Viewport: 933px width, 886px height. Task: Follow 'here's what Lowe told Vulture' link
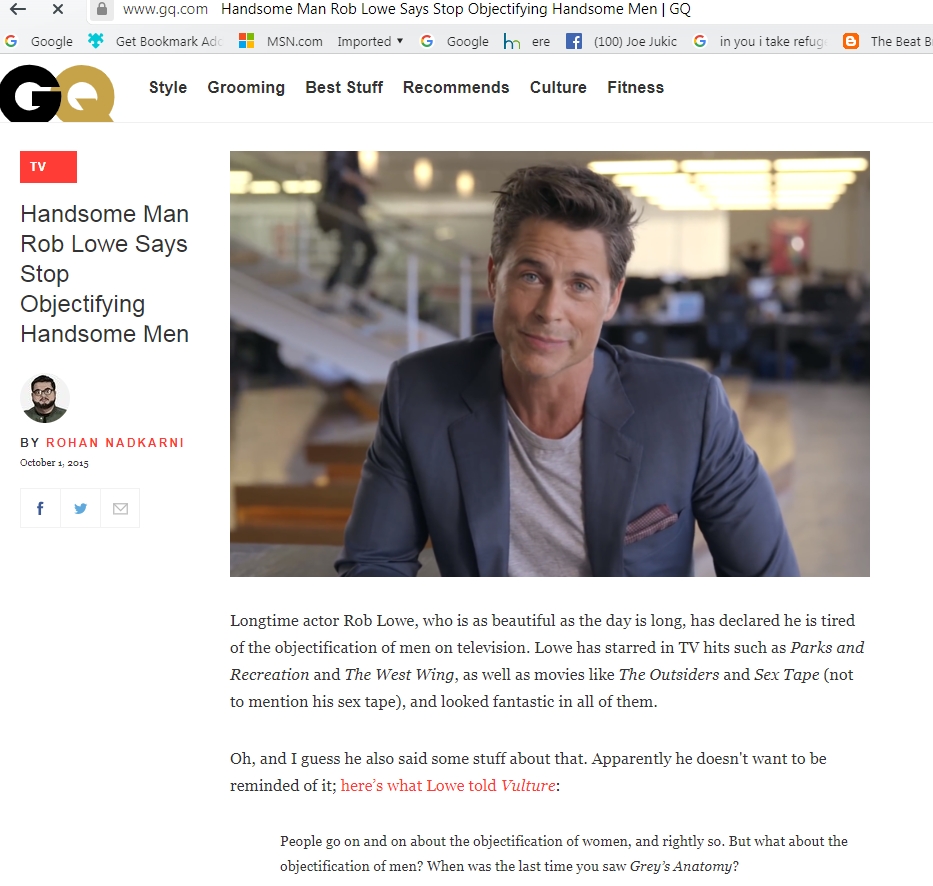(448, 786)
